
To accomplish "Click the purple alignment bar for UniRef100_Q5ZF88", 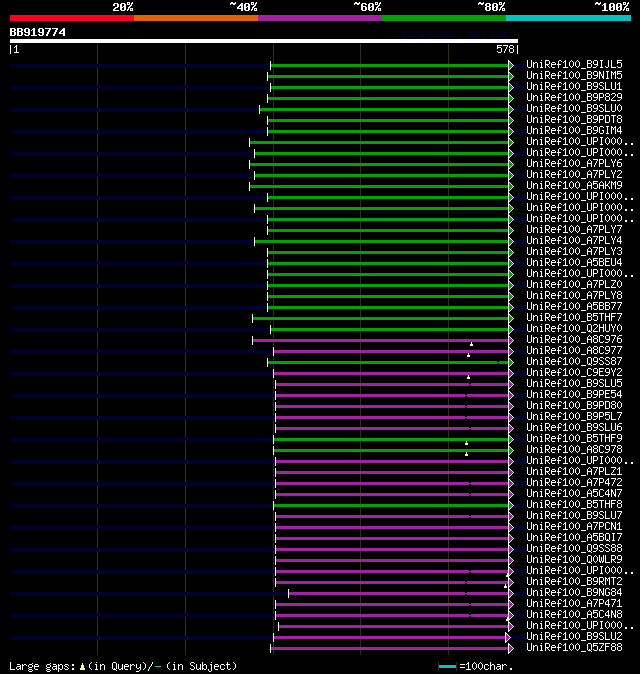I will (389, 649).
